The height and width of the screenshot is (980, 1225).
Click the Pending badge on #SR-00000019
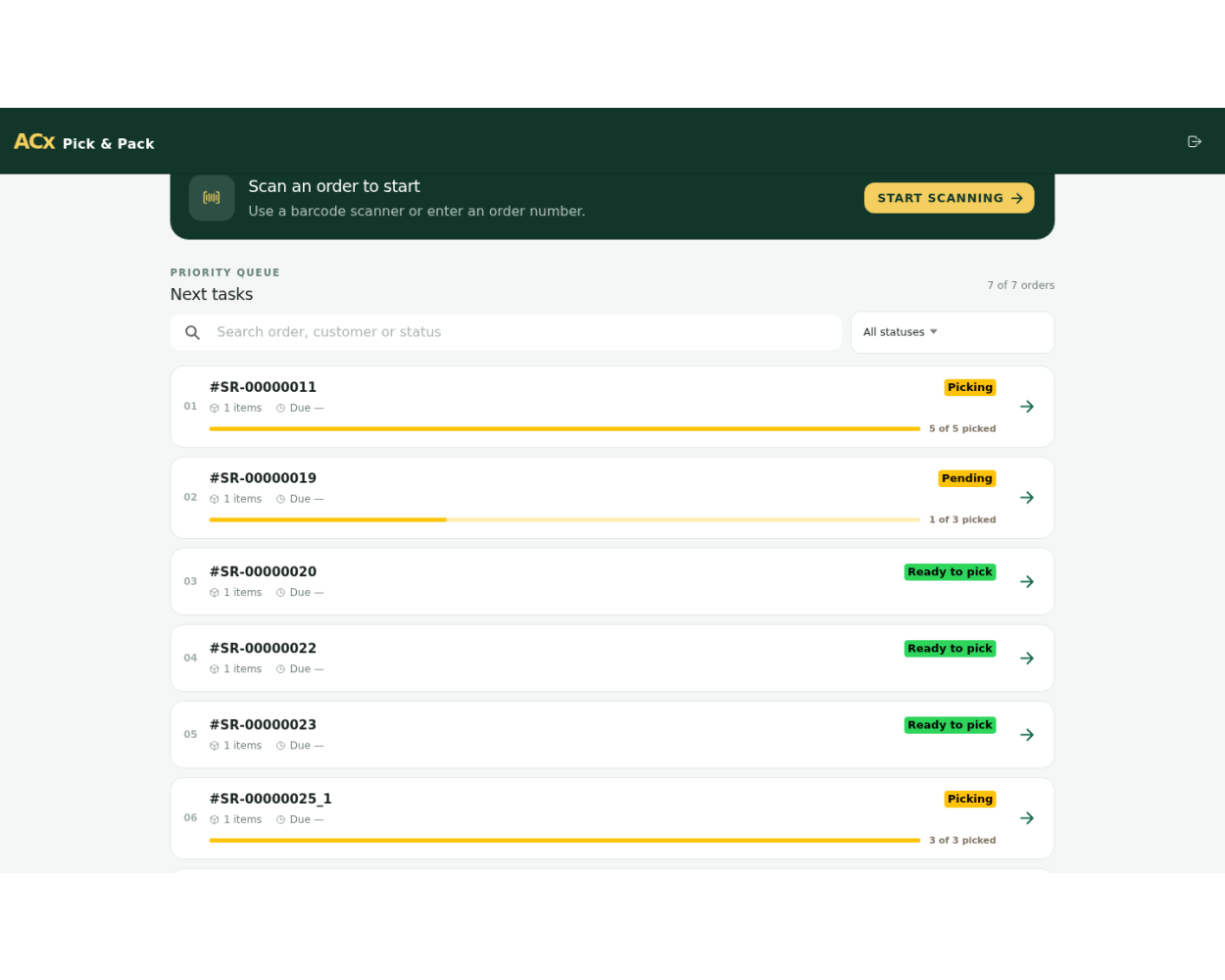(967, 479)
